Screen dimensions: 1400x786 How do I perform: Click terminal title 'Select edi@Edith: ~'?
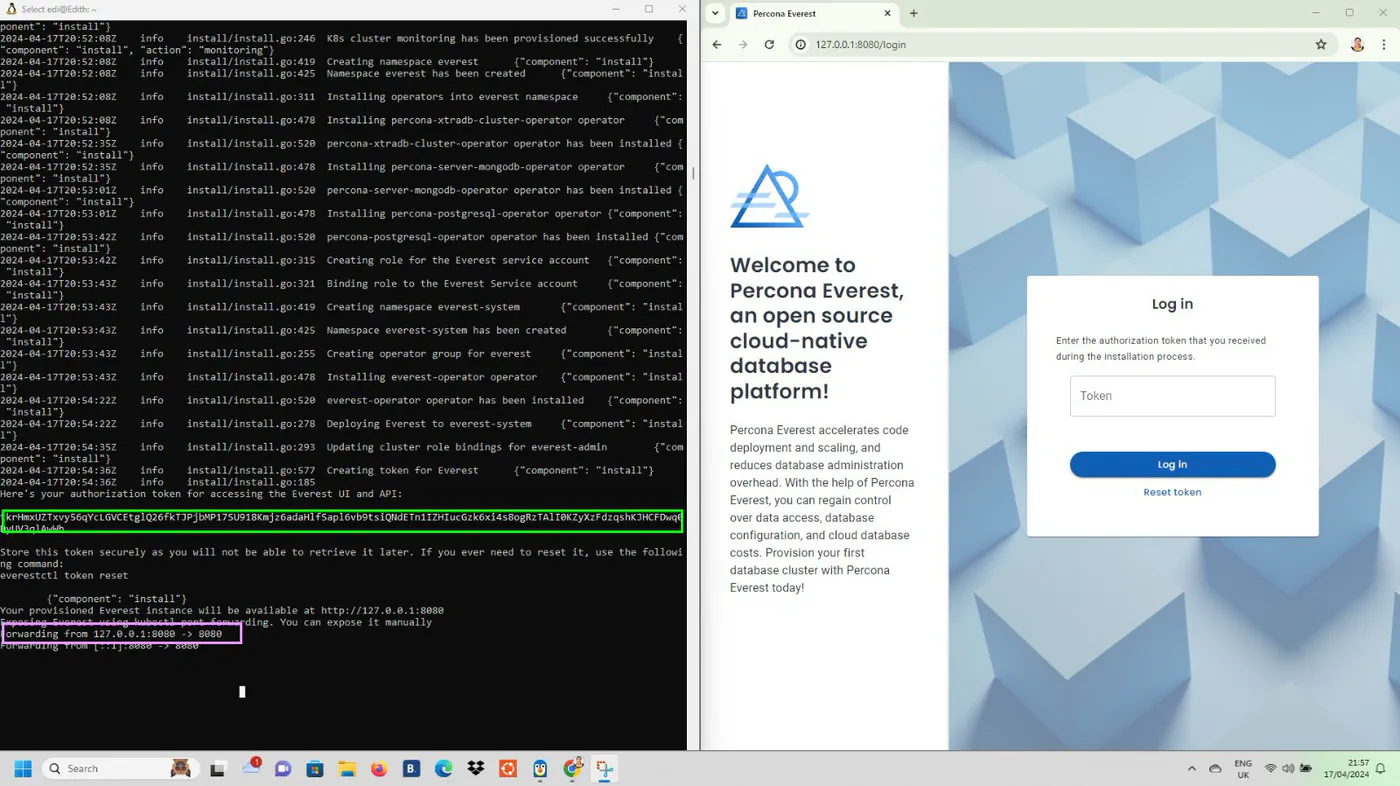pos(58,9)
